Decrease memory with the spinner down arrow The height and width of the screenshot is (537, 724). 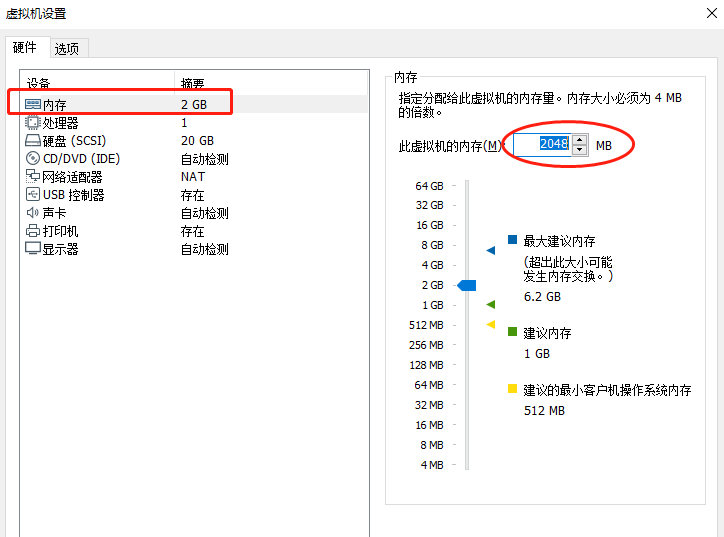click(579, 151)
